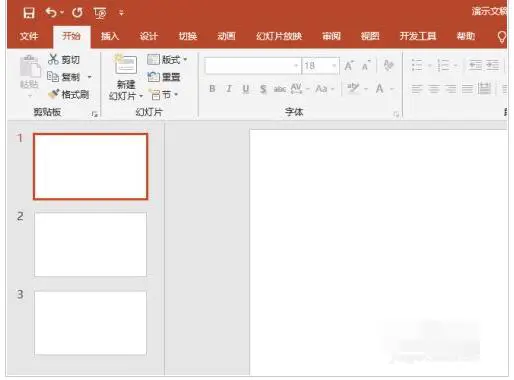514x380 pixels.
Task: Click text highlight color icon
Action: (353, 89)
